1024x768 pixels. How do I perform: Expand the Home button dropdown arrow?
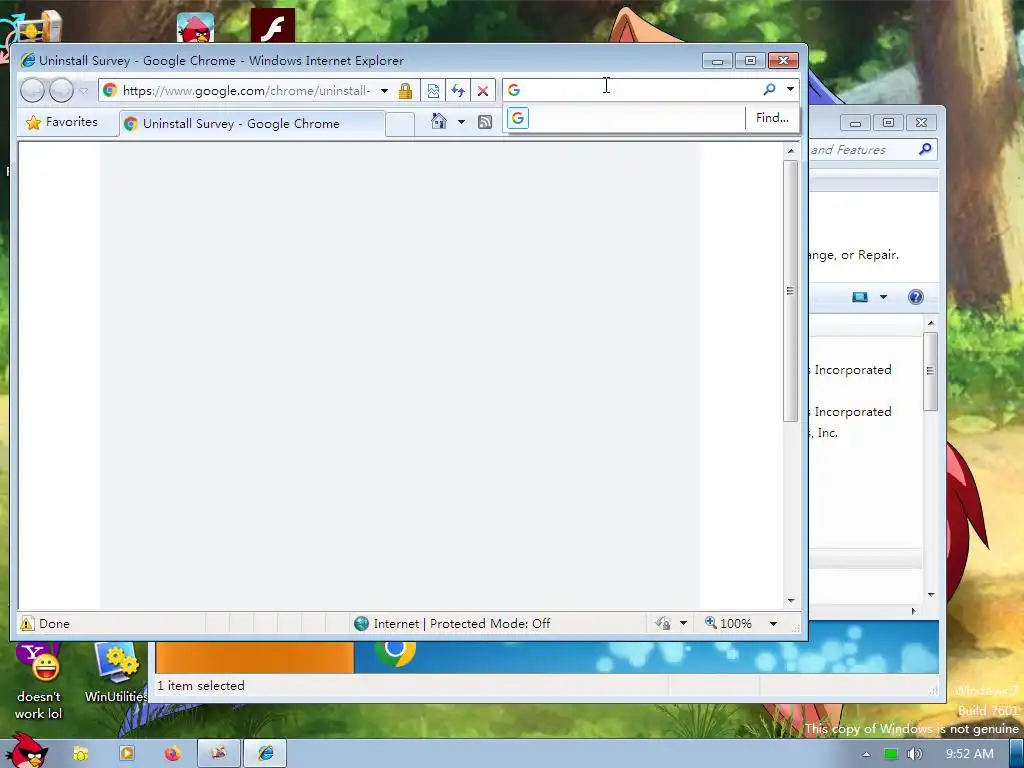coord(461,122)
